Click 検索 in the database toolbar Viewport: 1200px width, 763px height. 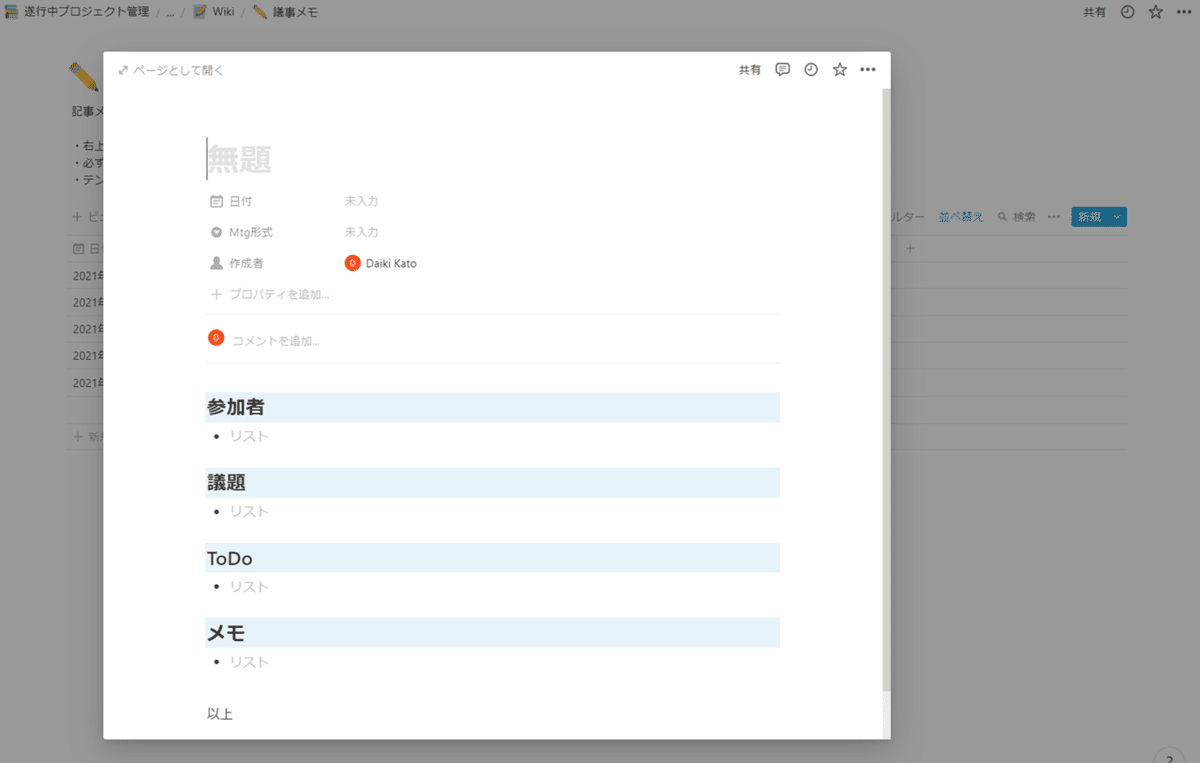click(x=1017, y=216)
